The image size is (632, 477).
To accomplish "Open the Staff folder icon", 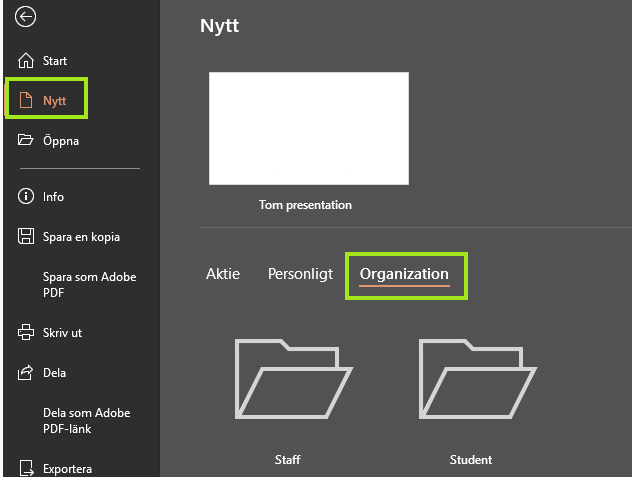I will [x=293, y=379].
